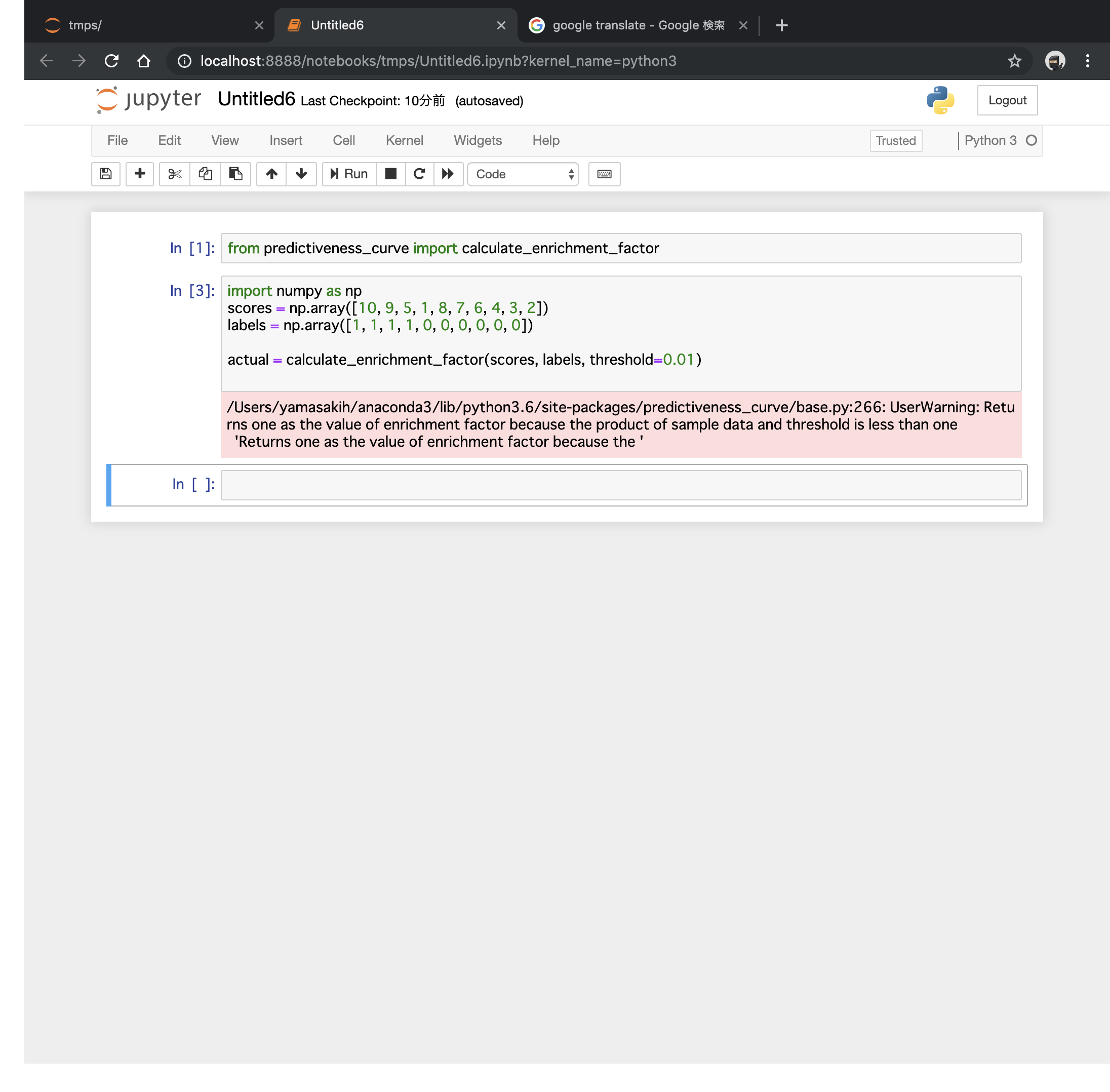Image resolution: width=1110 pixels, height=1092 pixels.
Task: Cut the selected cell with scissors icon
Action: [x=174, y=174]
